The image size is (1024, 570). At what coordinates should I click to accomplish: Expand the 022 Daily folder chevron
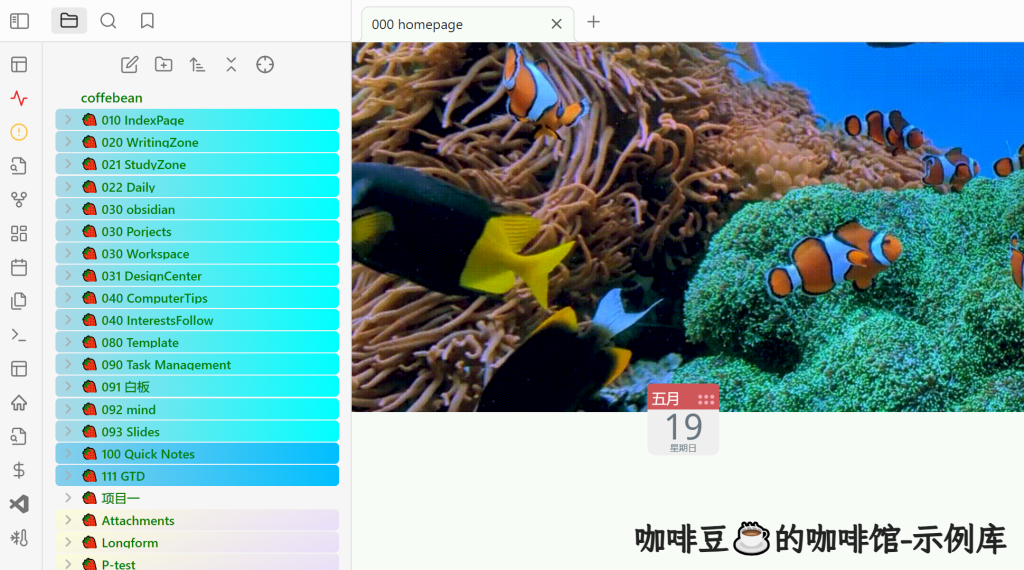(68, 187)
